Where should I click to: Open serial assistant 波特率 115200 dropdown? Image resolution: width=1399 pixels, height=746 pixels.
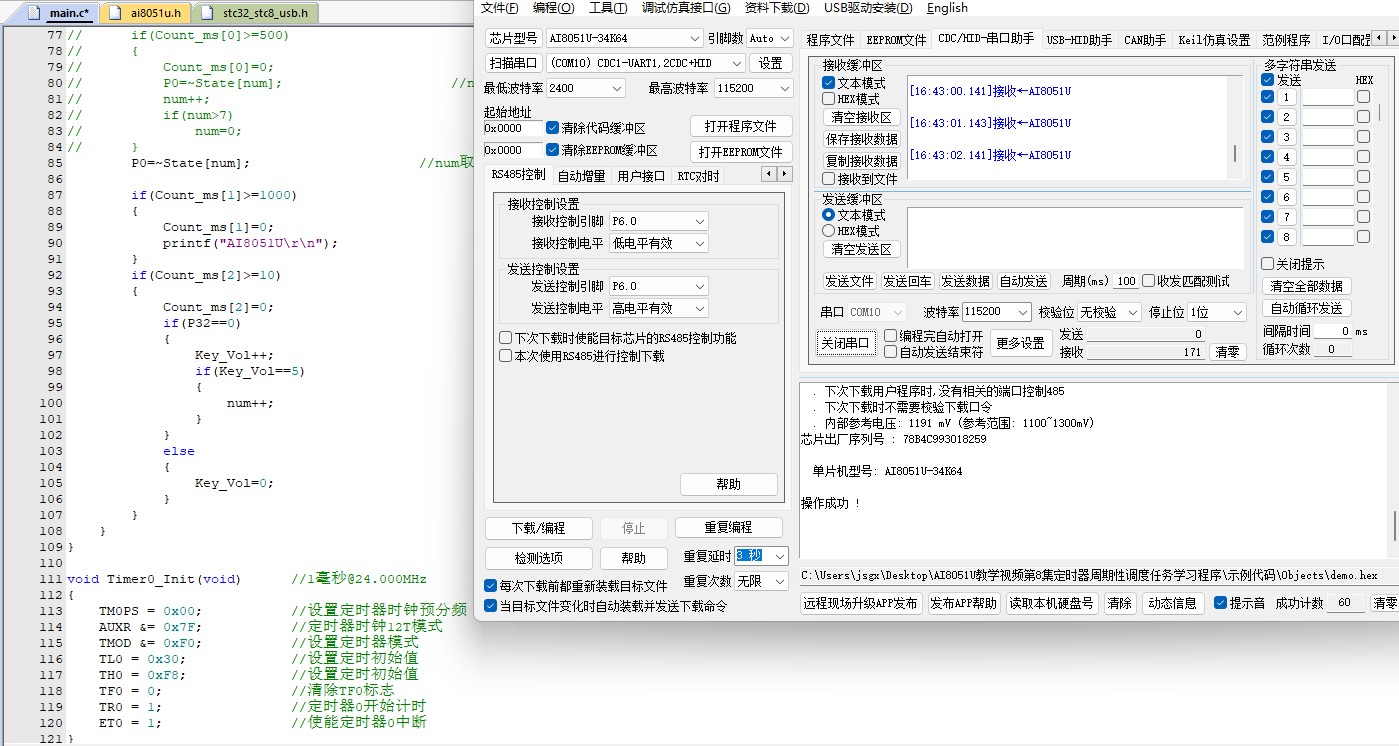pos(997,312)
